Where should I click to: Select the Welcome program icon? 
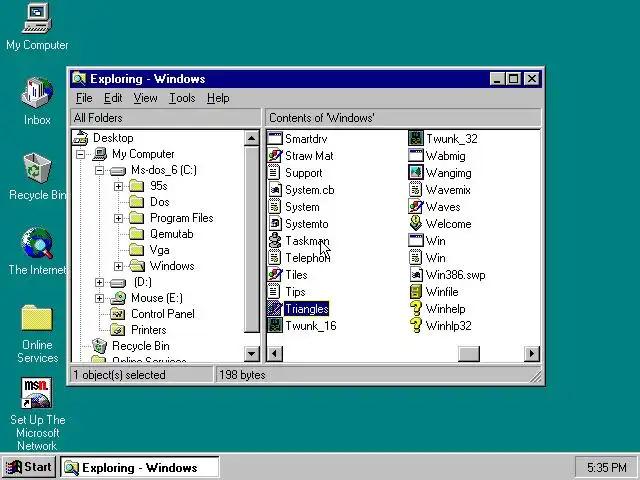[416, 224]
